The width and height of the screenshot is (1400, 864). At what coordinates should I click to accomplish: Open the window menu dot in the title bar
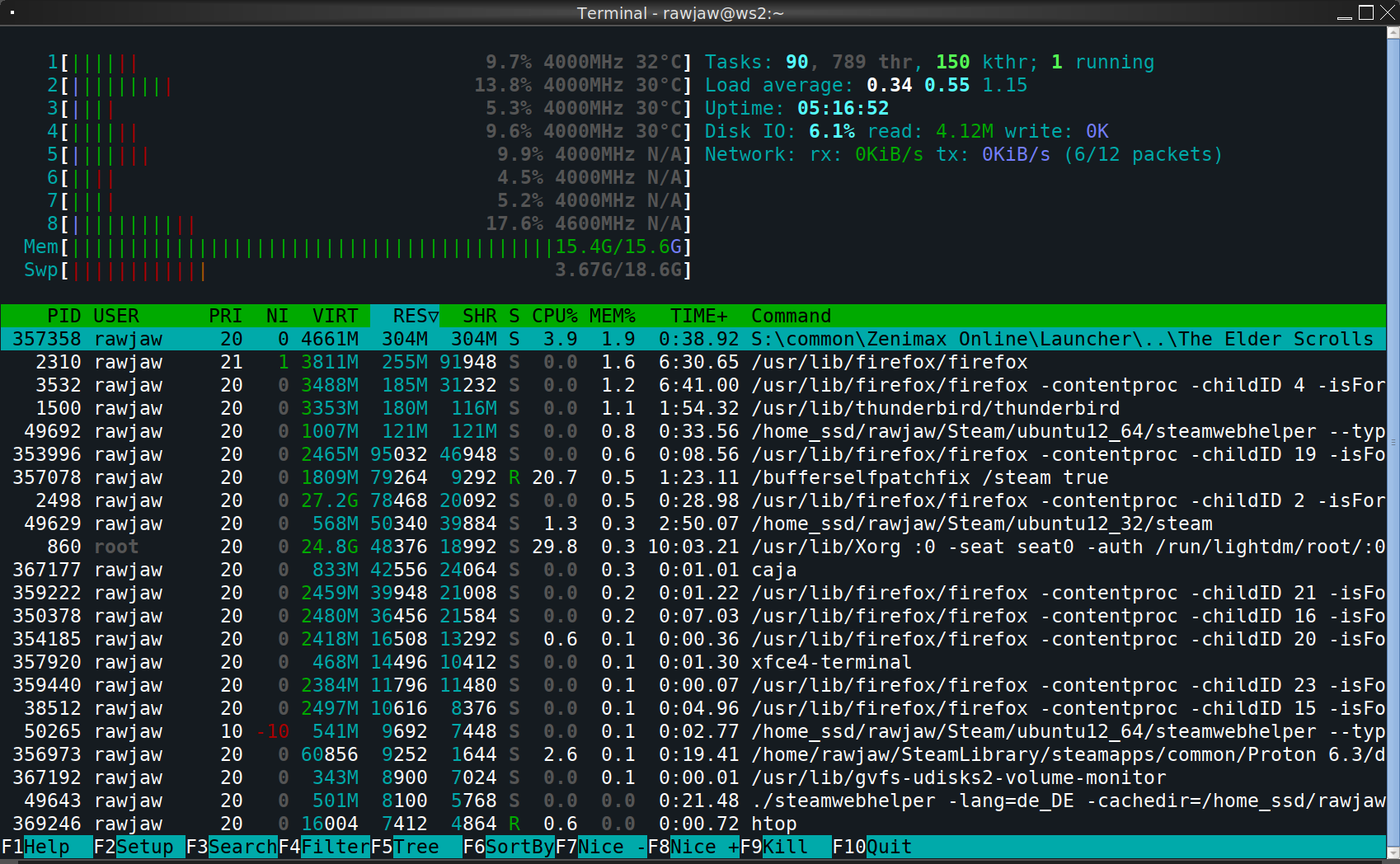[12, 12]
